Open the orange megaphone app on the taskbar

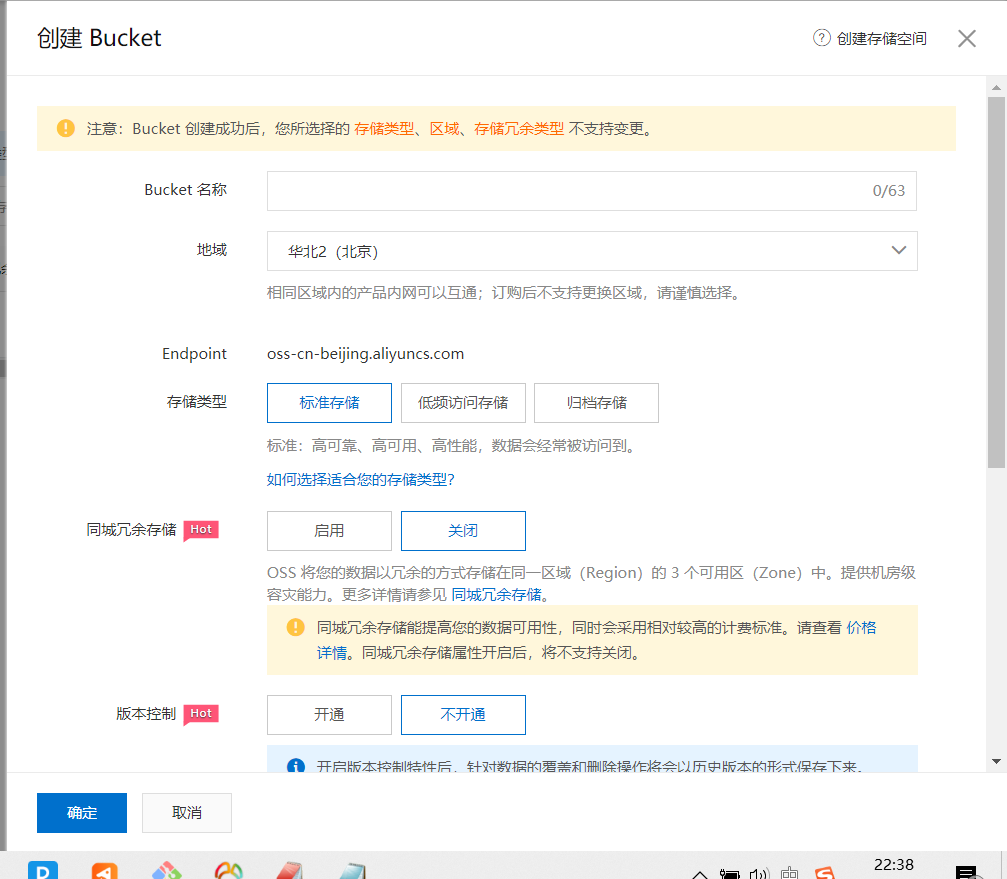click(104, 869)
